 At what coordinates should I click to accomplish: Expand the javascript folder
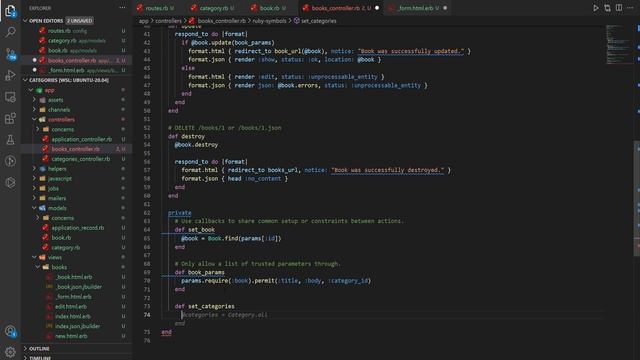click(35, 178)
